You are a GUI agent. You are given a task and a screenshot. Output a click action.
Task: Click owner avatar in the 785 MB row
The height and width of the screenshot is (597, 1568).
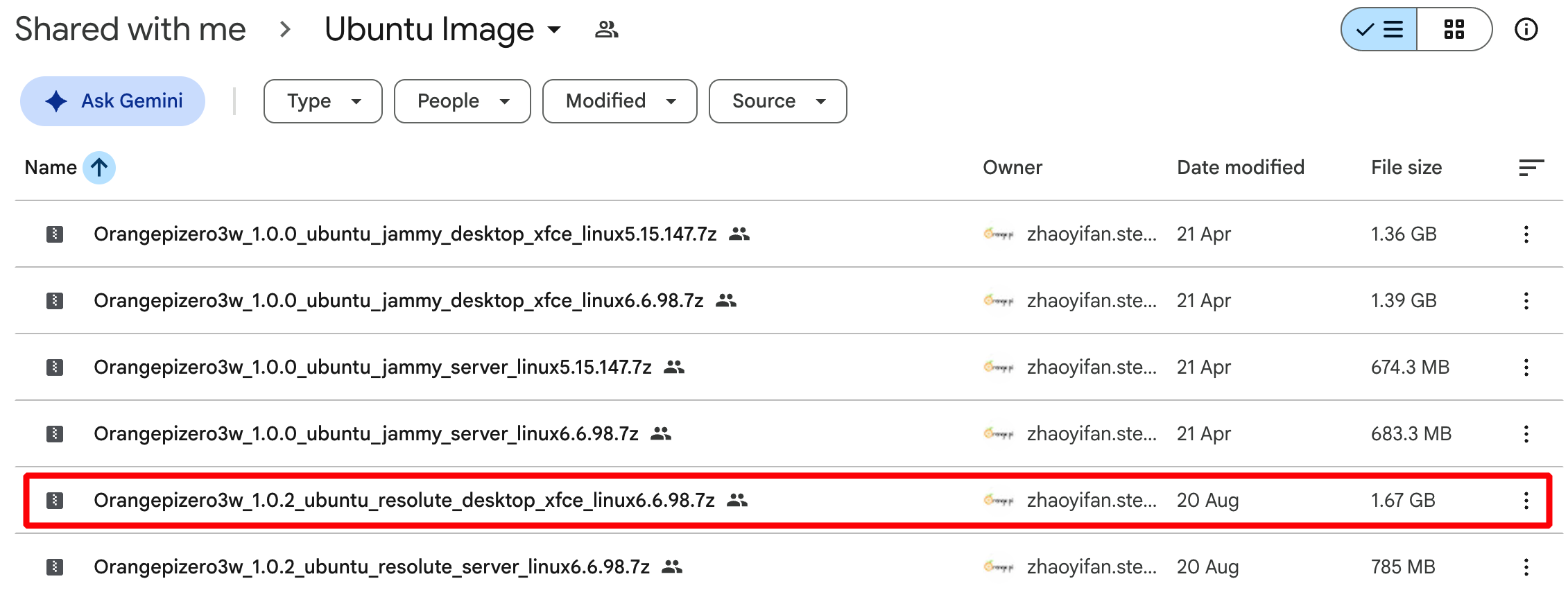pyautogui.click(x=999, y=567)
